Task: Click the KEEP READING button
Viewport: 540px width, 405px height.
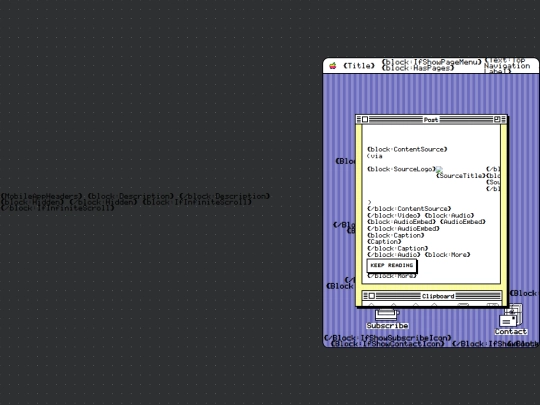Action: pos(392,265)
